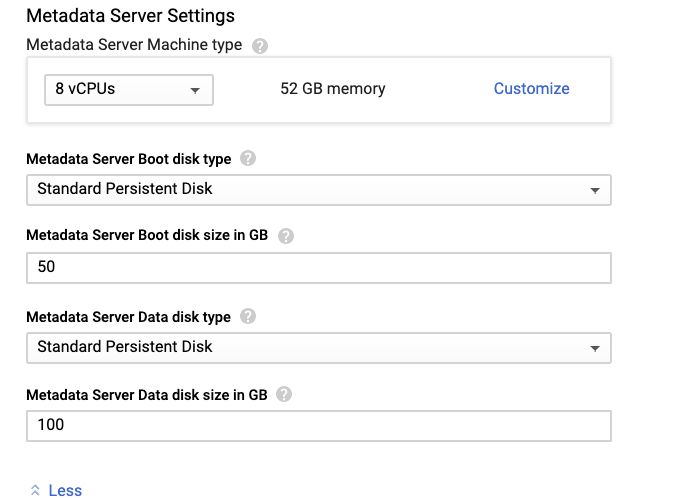Open help icon beside Boot disk type
Screen dimensions: 676x498
point(248,158)
